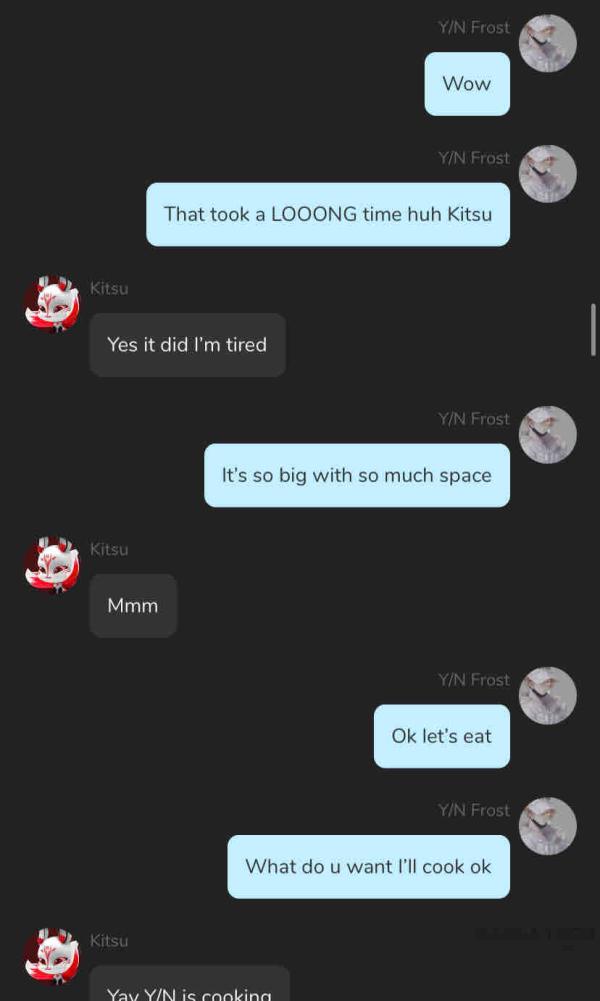Select the 'Mmm' message bubble
Image resolution: width=600 pixels, height=1001 pixels.
pos(133,606)
